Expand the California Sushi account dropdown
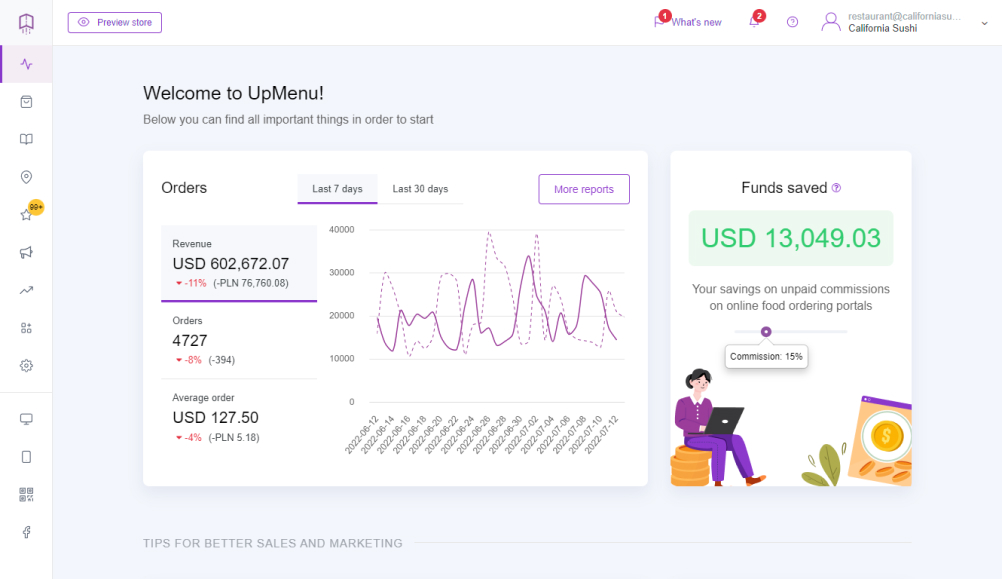 pyautogui.click(x=984, y=22)
